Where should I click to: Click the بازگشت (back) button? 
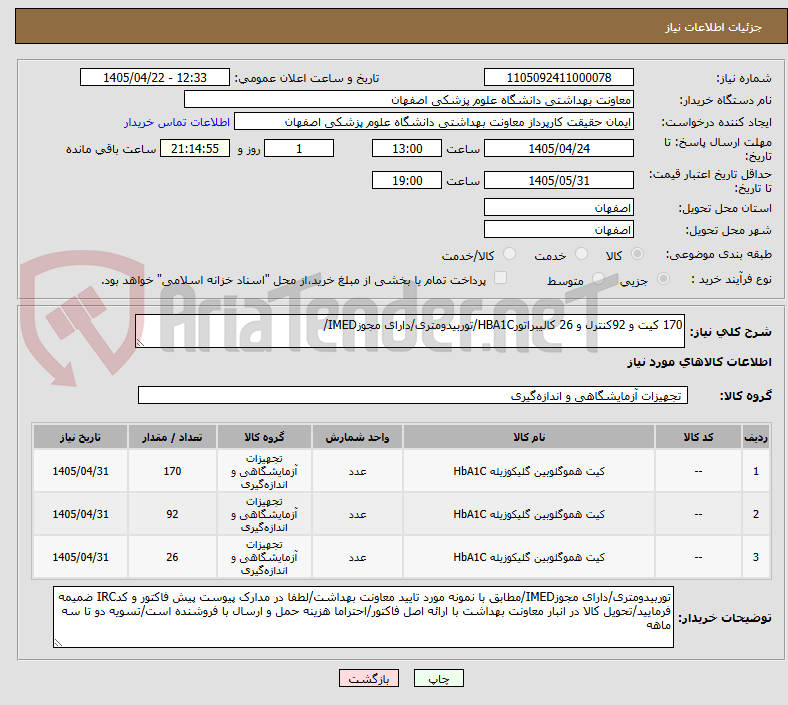369,678
